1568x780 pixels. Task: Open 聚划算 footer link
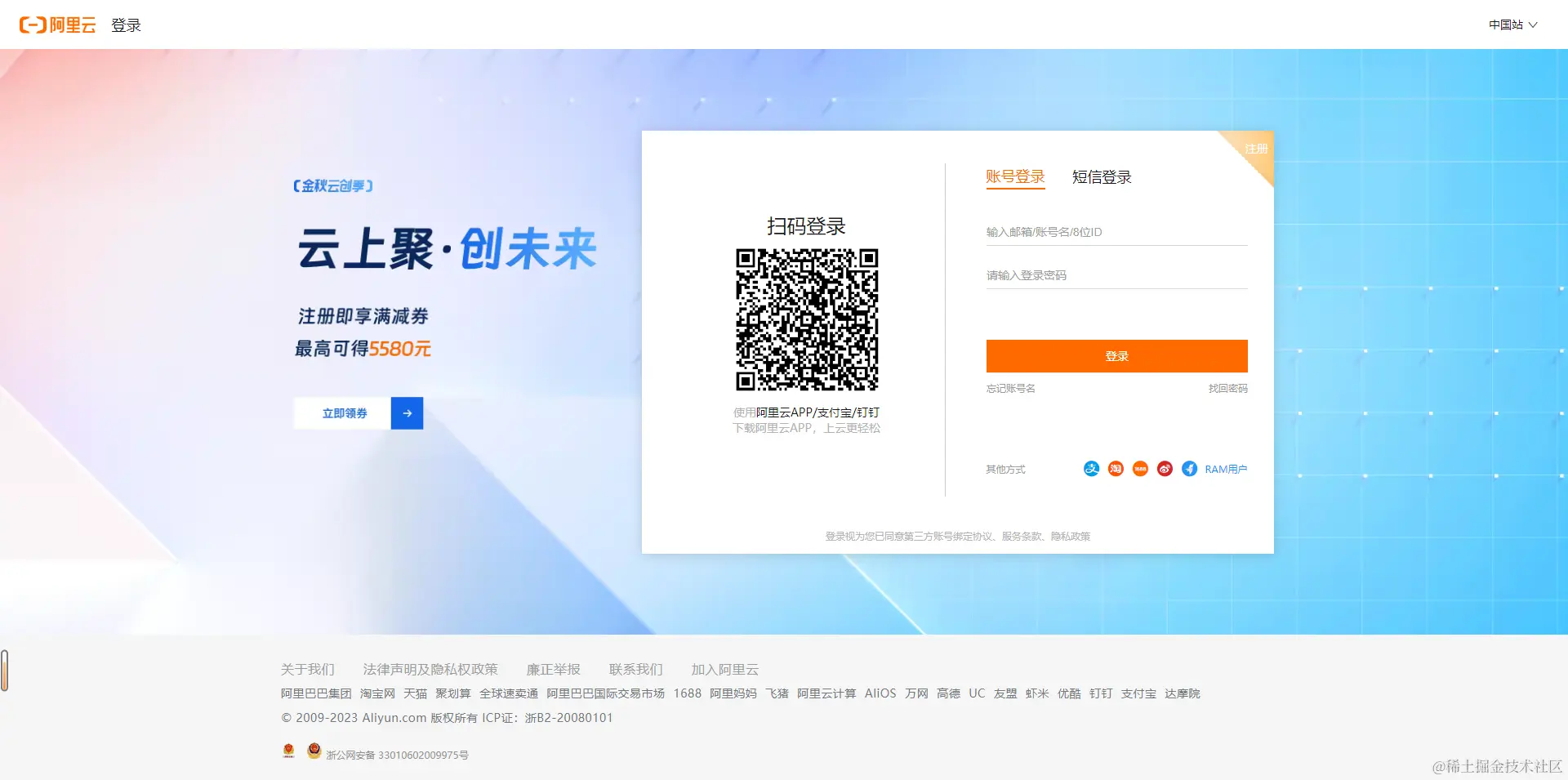point(453,693)
